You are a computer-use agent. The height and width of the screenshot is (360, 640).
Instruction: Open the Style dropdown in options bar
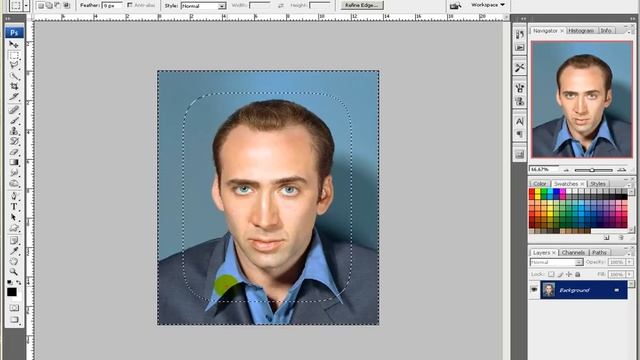click(x=204, y=6)
